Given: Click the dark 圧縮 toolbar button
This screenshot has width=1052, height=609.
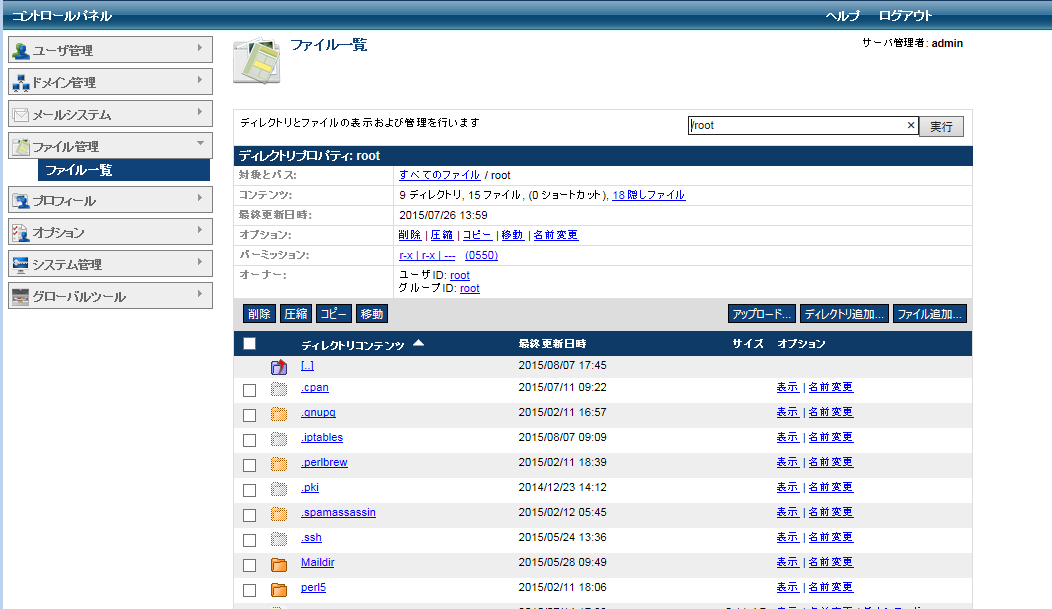Looking at the screenshot, I should [x=295, y=314].
